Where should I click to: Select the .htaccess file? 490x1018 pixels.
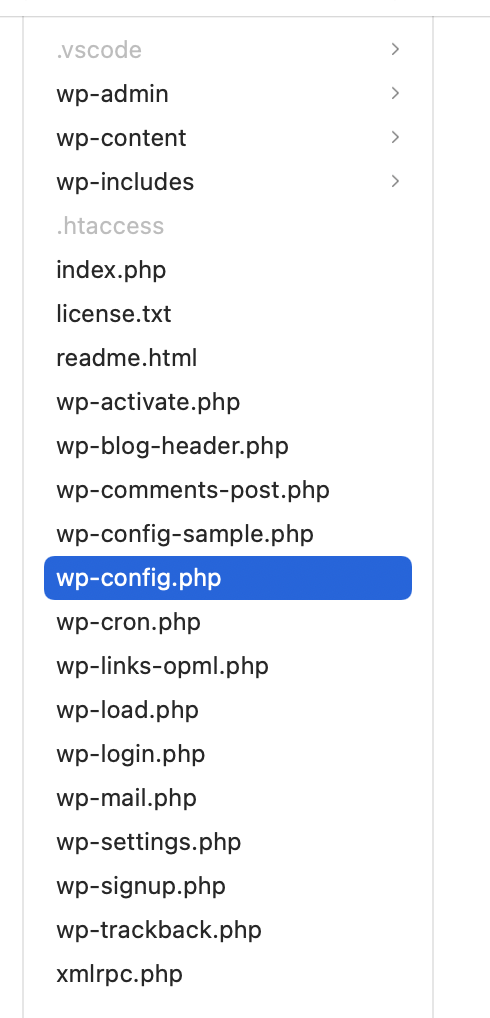pyautogui.click(x=228, y=226)
